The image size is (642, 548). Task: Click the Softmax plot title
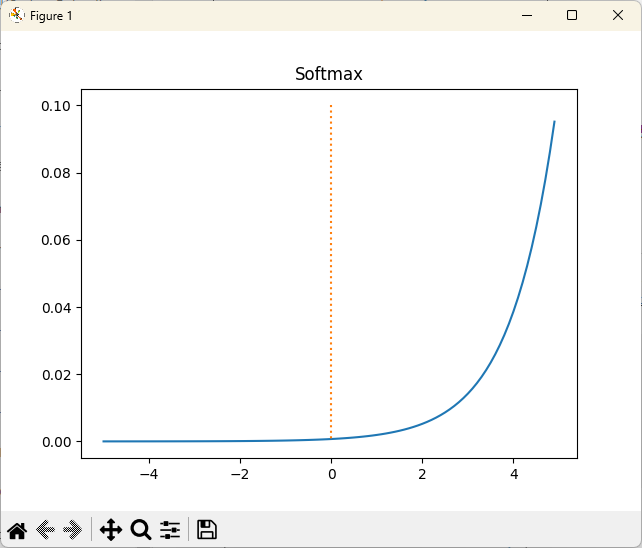328,75
